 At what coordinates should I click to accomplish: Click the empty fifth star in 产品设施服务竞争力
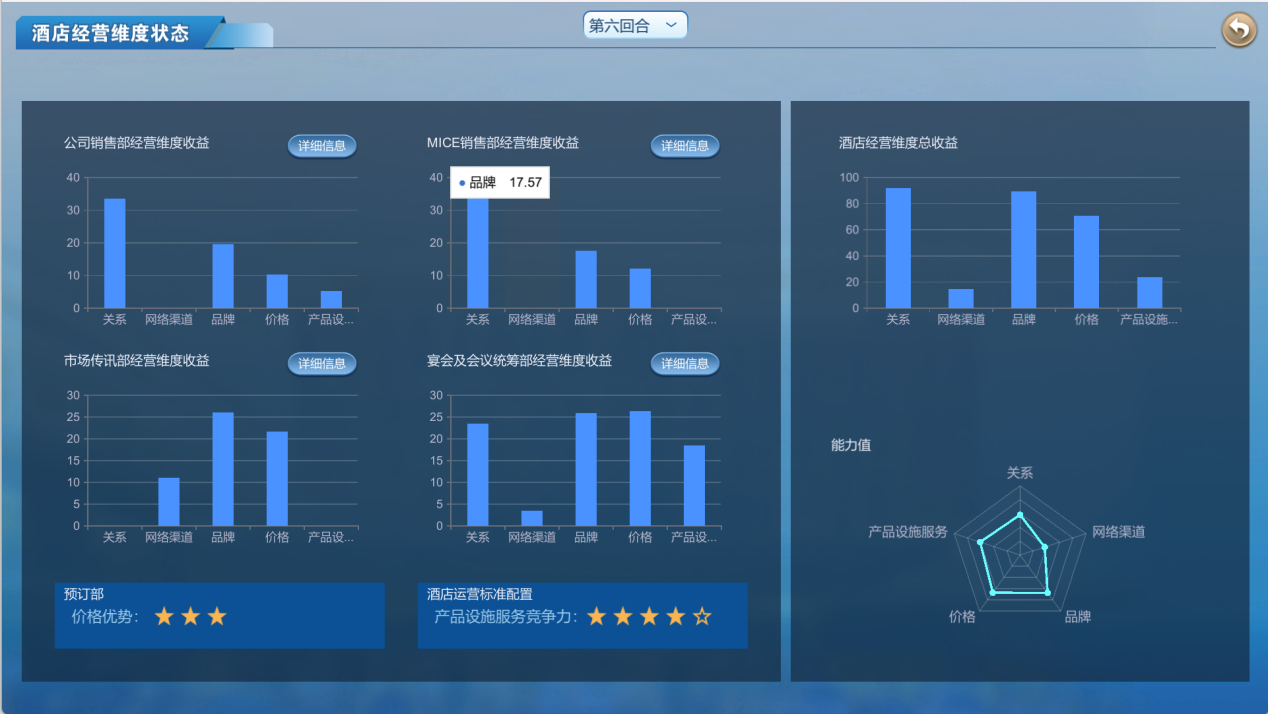coord(702,616)
